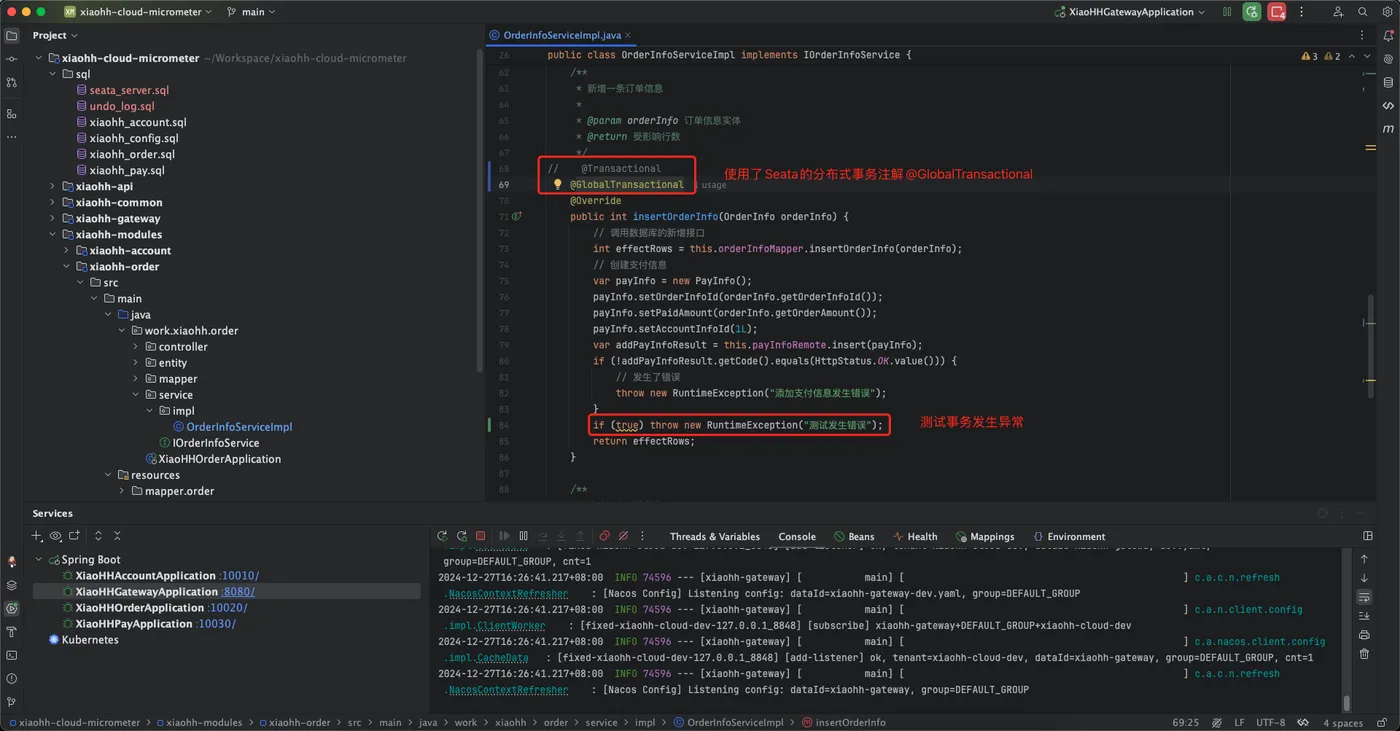Open the Build hammer tool window

coord(12,632)
